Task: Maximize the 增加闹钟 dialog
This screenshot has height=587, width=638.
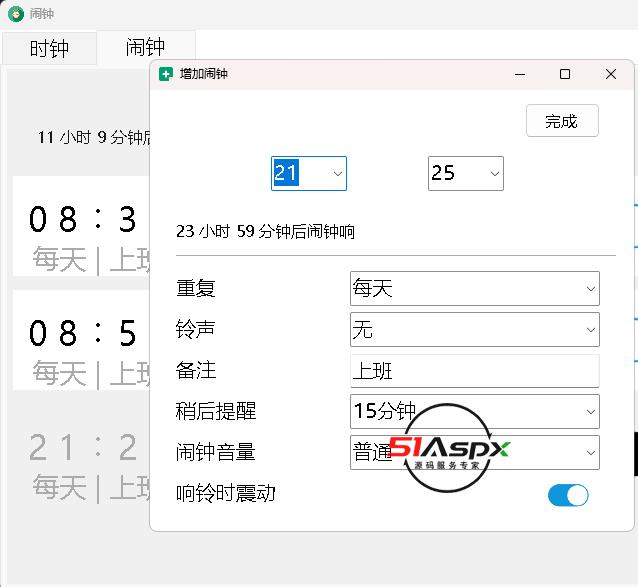Action: click(x=565, y=74)
